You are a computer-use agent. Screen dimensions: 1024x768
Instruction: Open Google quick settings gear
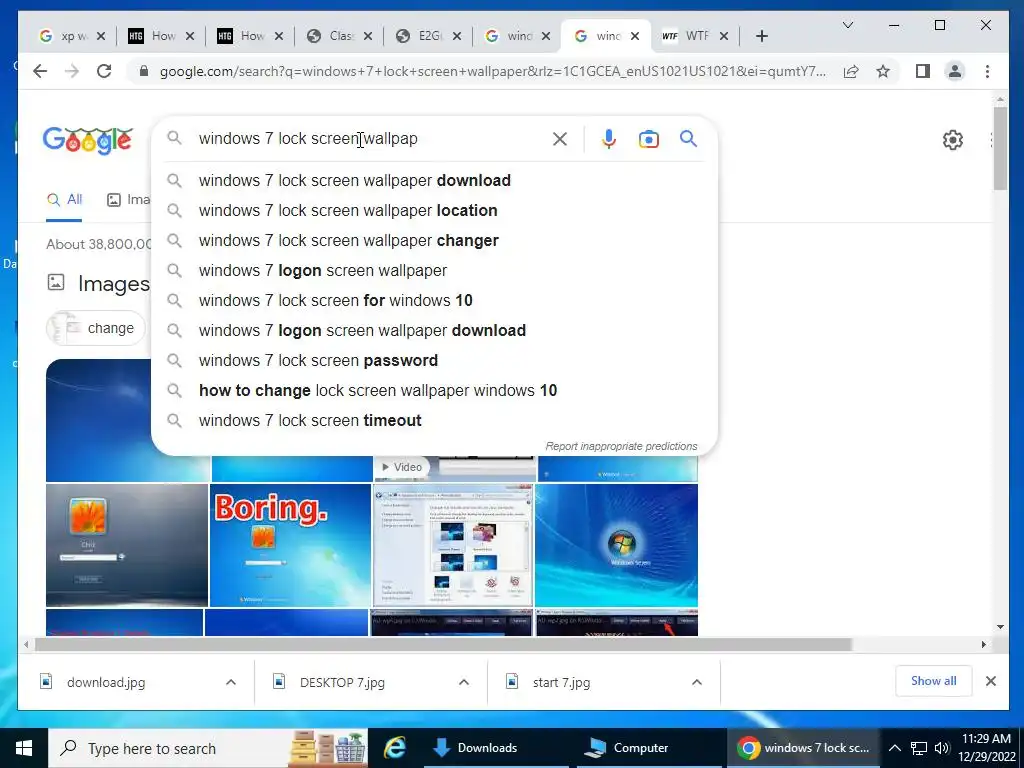coord(953,140)
